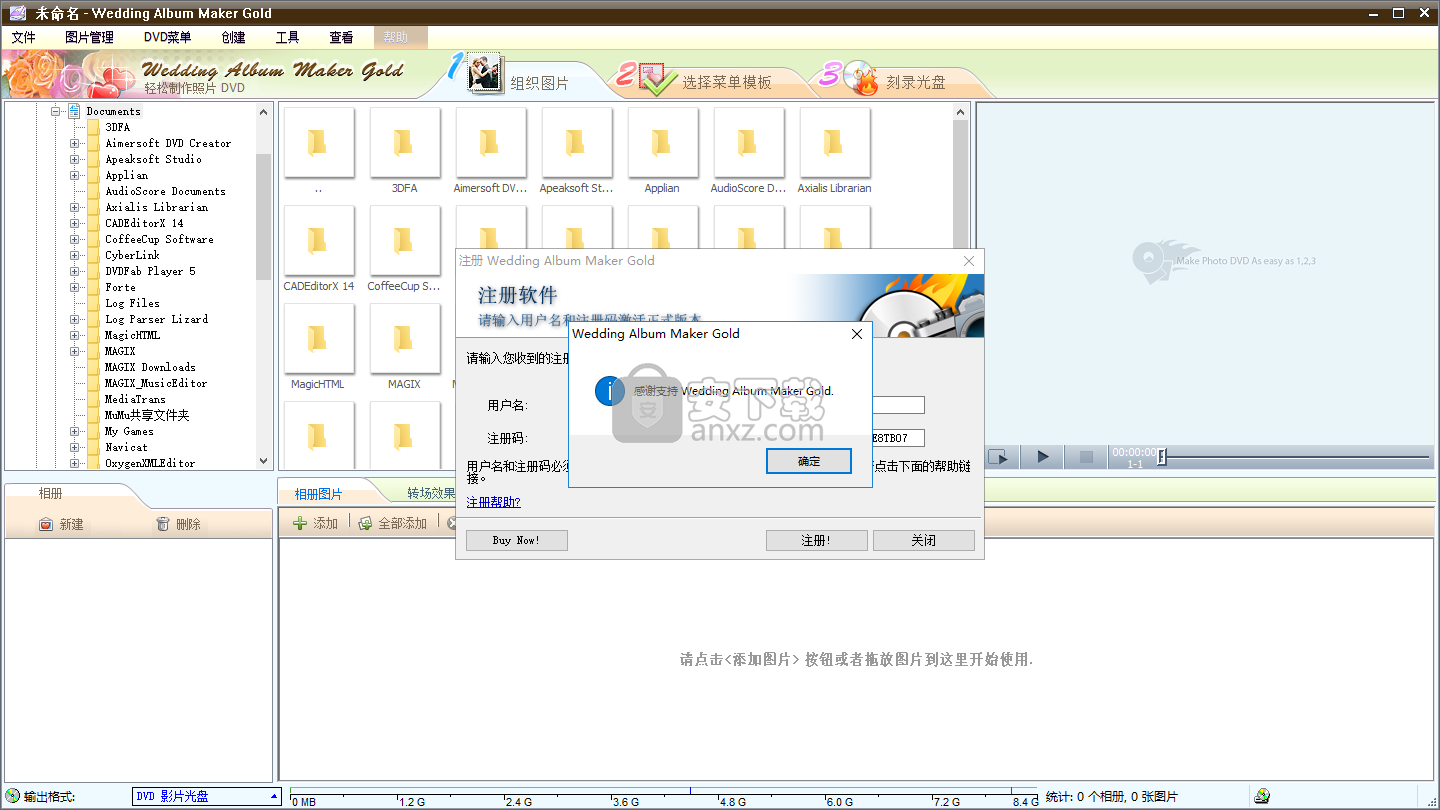Click the 注册! button

coord(816,540)
